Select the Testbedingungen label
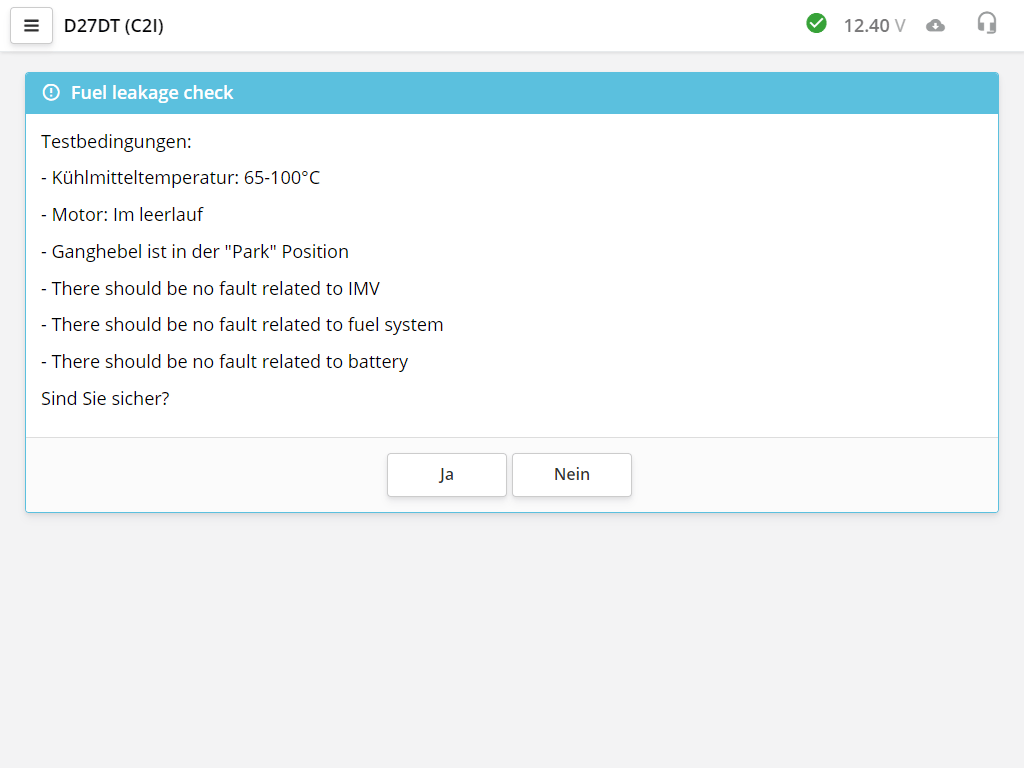The height and width of the screenshot is (768, 1024). 116,142
